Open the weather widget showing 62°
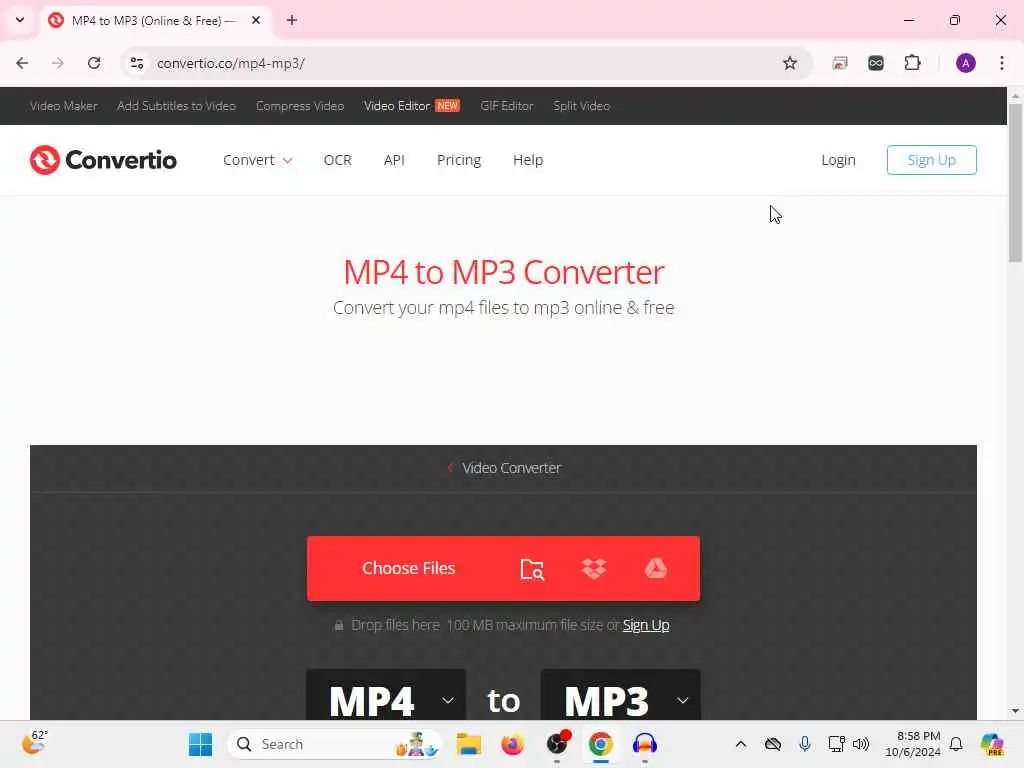The height and width of the screenshot is (768, 1024). [x=35, y=743]
